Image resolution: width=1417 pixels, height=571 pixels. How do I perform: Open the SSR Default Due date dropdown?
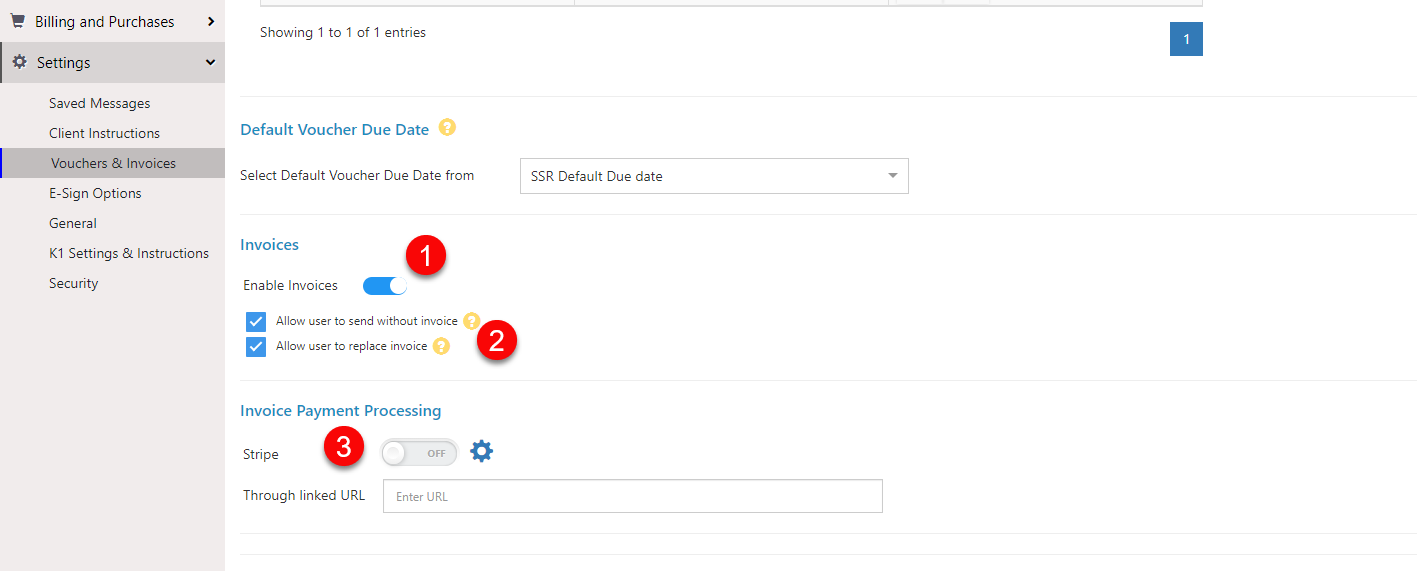point(714,176)
